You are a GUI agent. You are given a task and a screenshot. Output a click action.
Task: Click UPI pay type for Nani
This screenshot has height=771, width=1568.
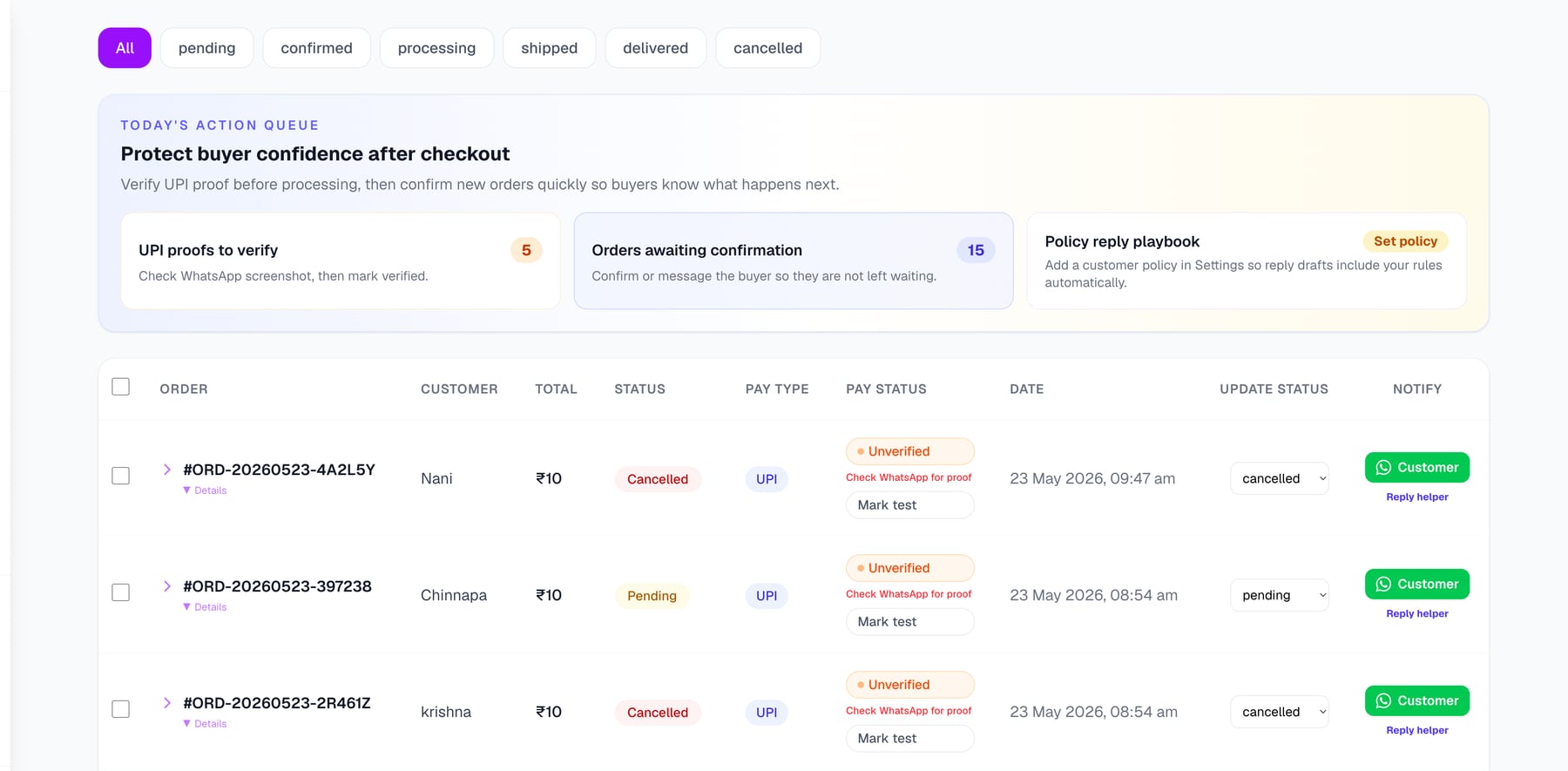767,479
